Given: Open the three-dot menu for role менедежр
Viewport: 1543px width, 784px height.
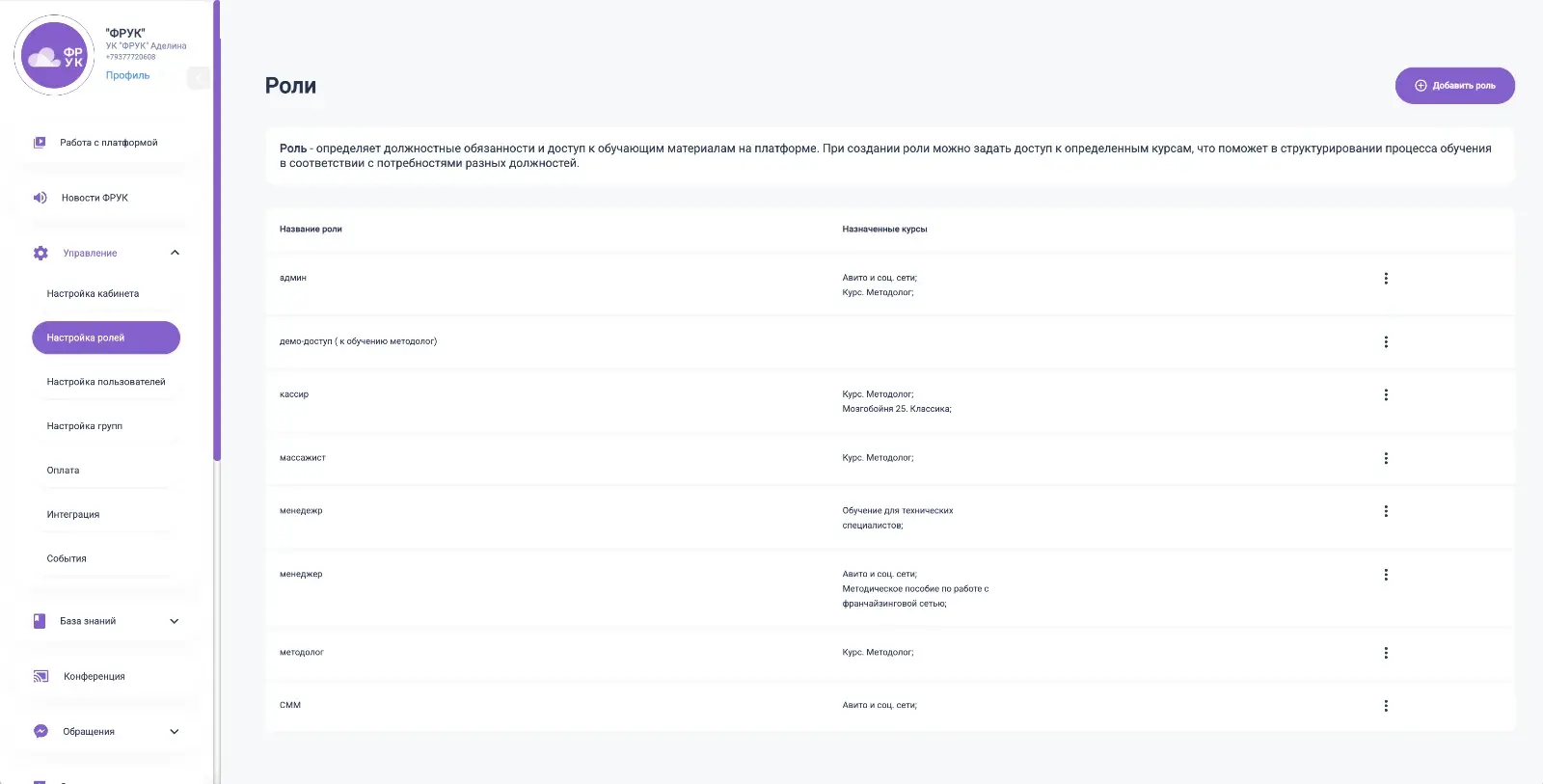Looking at the screenshot, I should (1386, 512).
